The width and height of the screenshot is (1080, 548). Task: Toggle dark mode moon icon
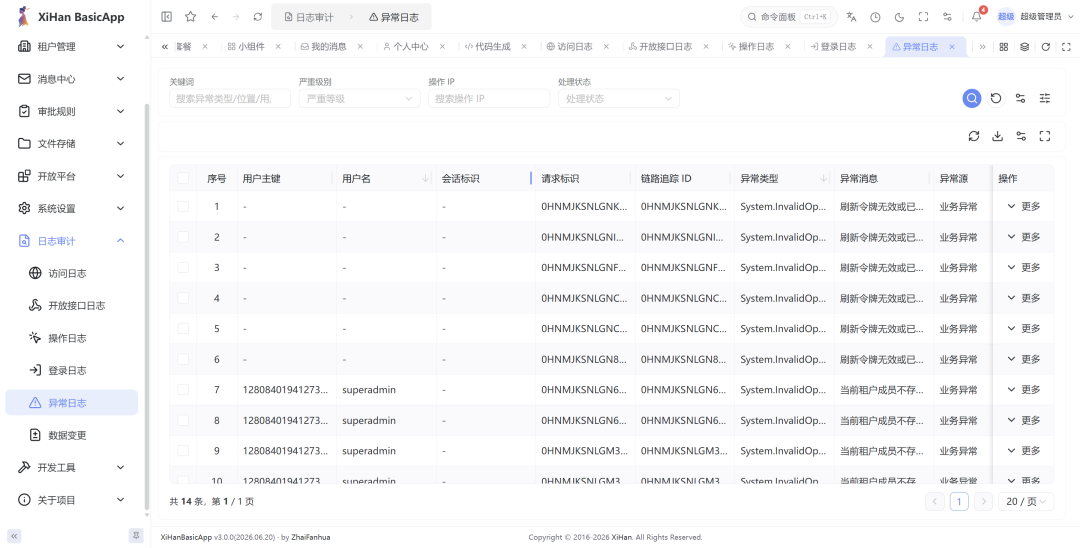coord(900,17)
